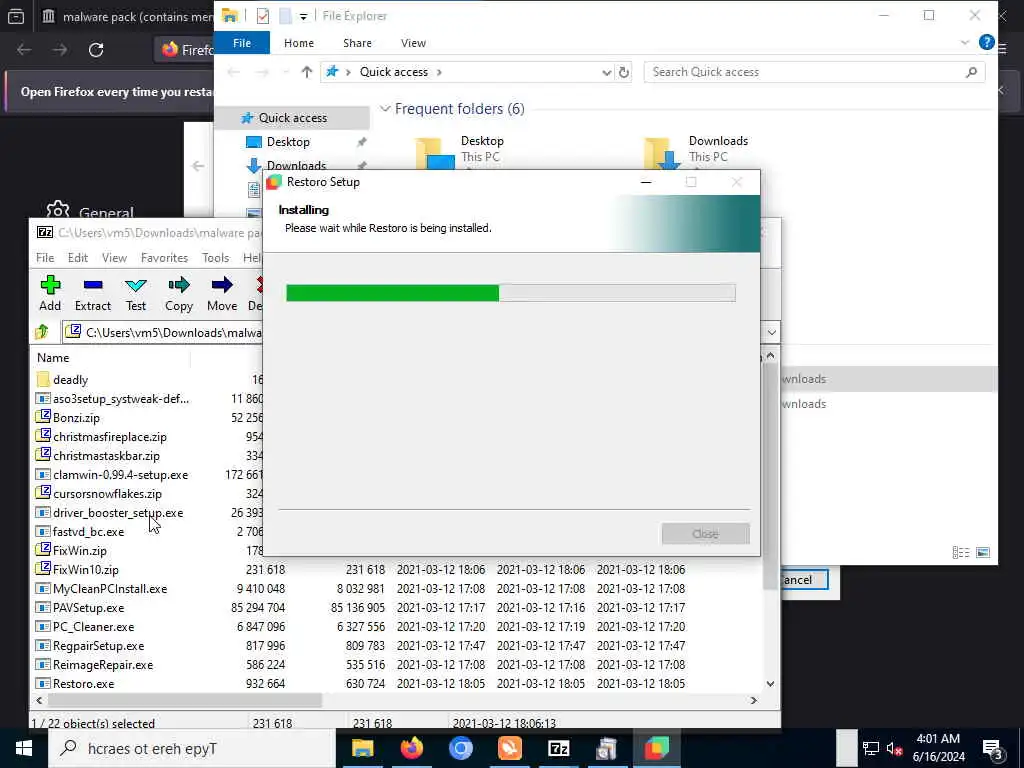Click the Search Quick access field
Screen dimensions: 1024x768
(814, 72)
